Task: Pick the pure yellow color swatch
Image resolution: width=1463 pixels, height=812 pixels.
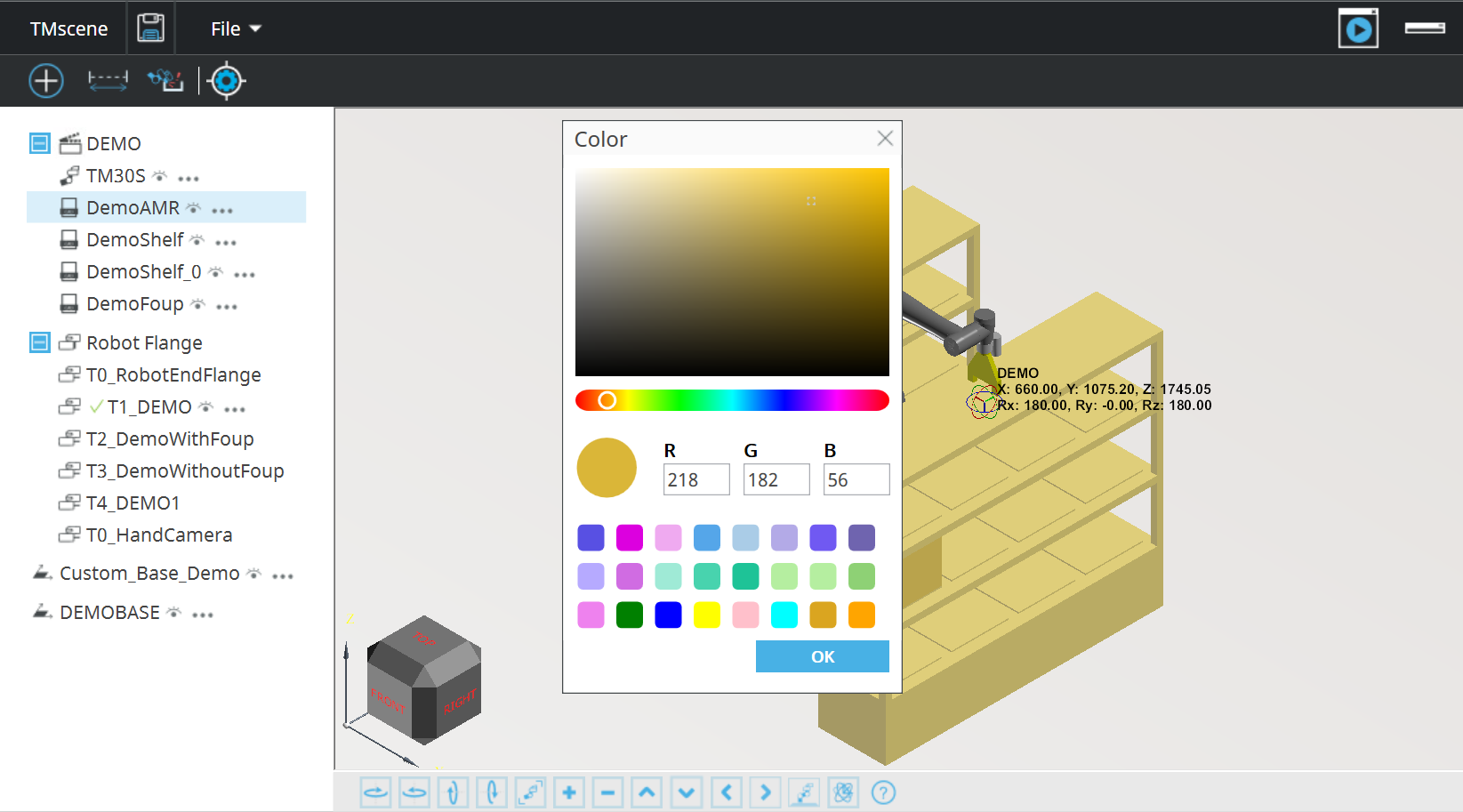Action: [x=707, y=615]
